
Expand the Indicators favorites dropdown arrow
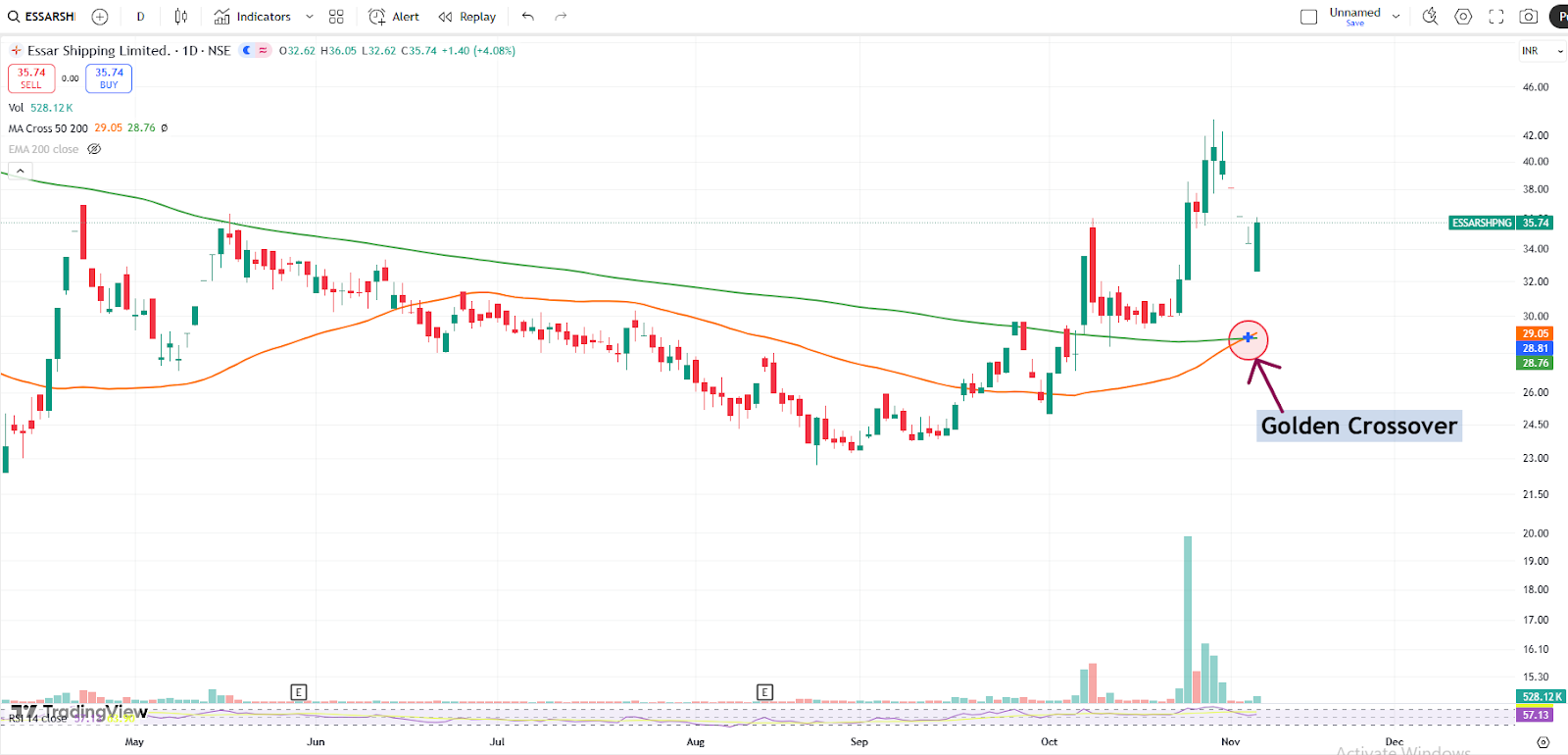point(310,17)
